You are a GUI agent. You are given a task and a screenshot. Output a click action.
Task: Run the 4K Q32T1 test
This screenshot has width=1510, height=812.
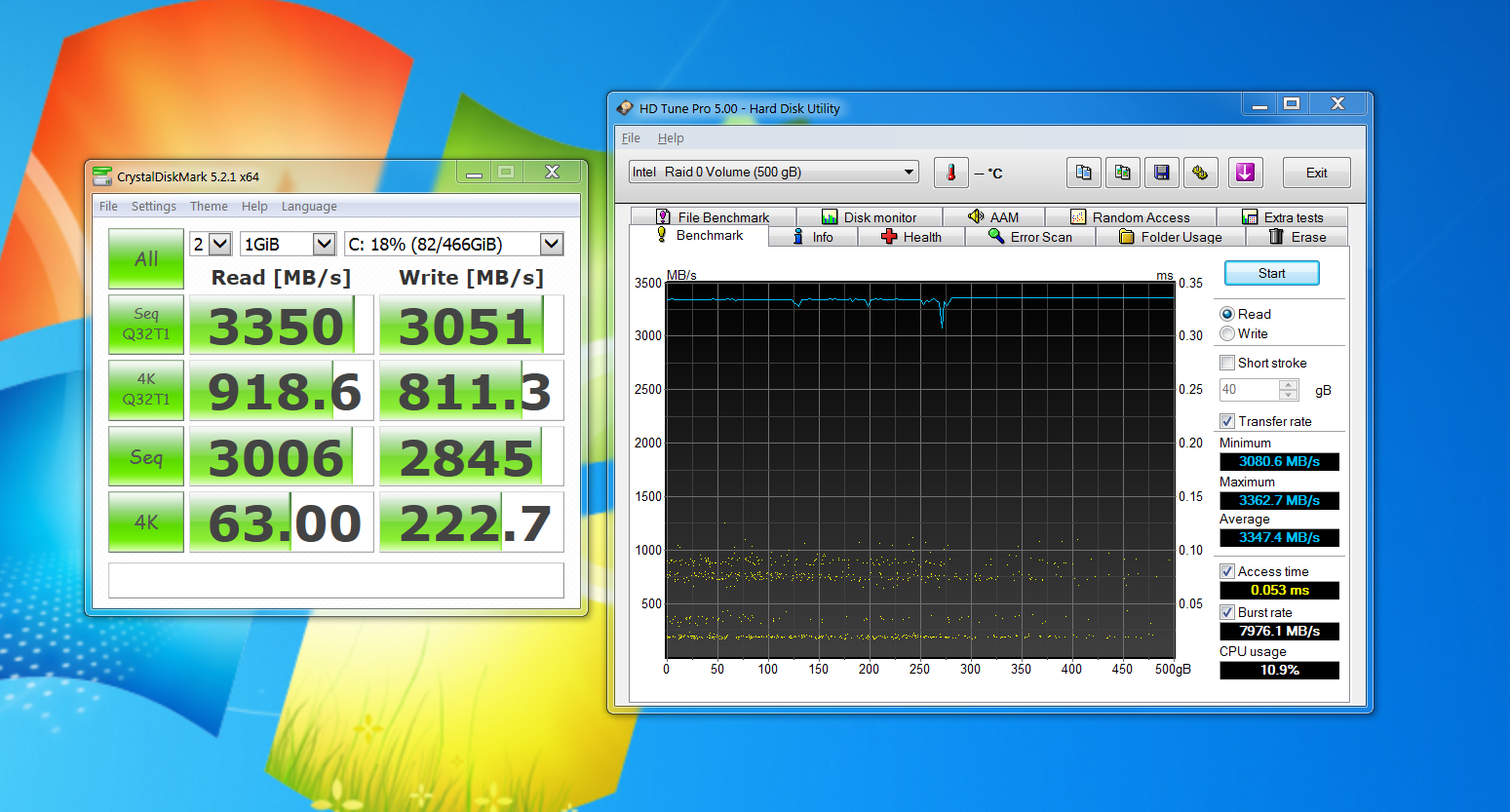(x=146, y=390)
